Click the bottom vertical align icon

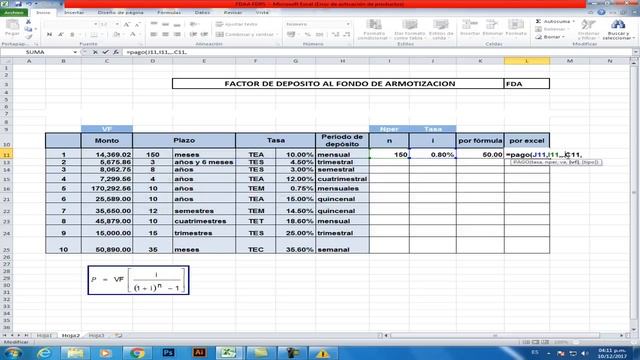[177, 24]
